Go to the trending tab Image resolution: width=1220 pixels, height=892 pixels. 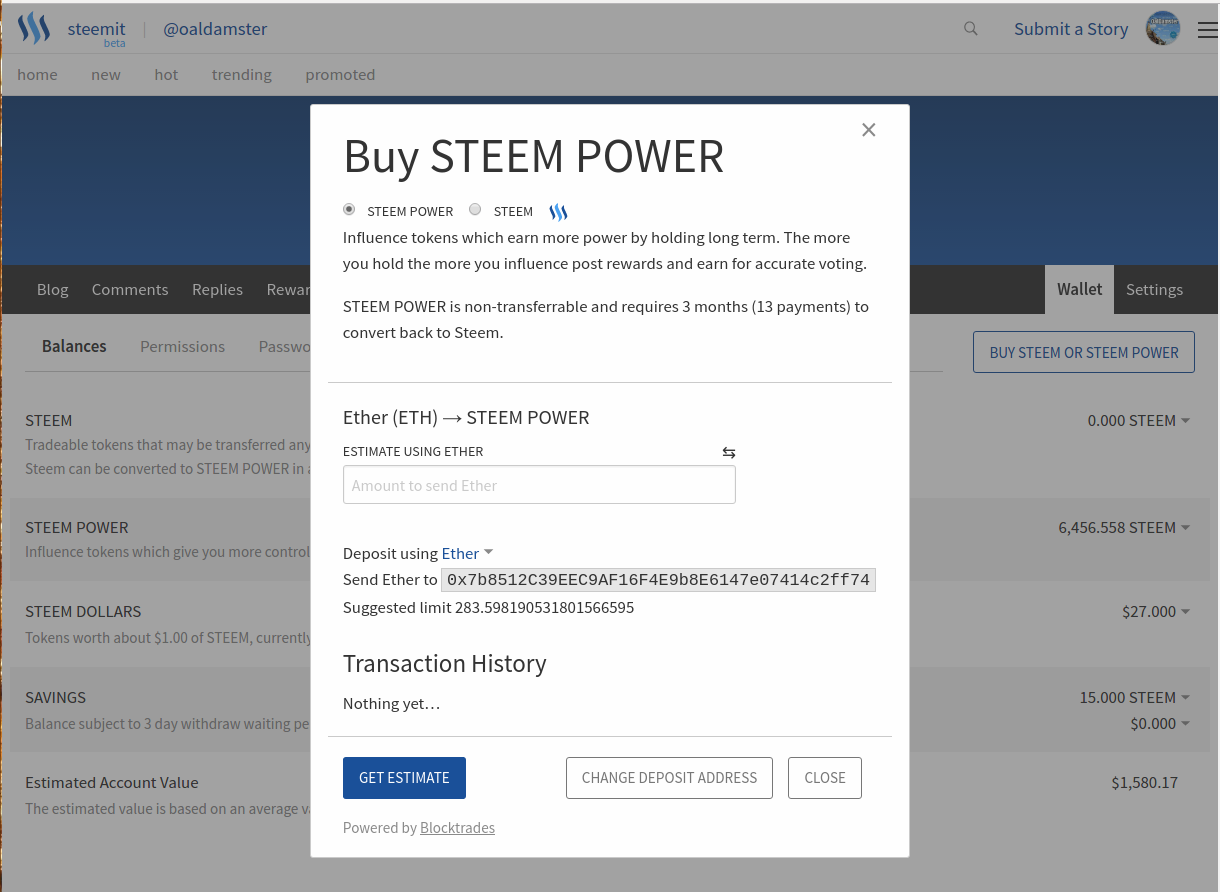(x=242, y=75)
